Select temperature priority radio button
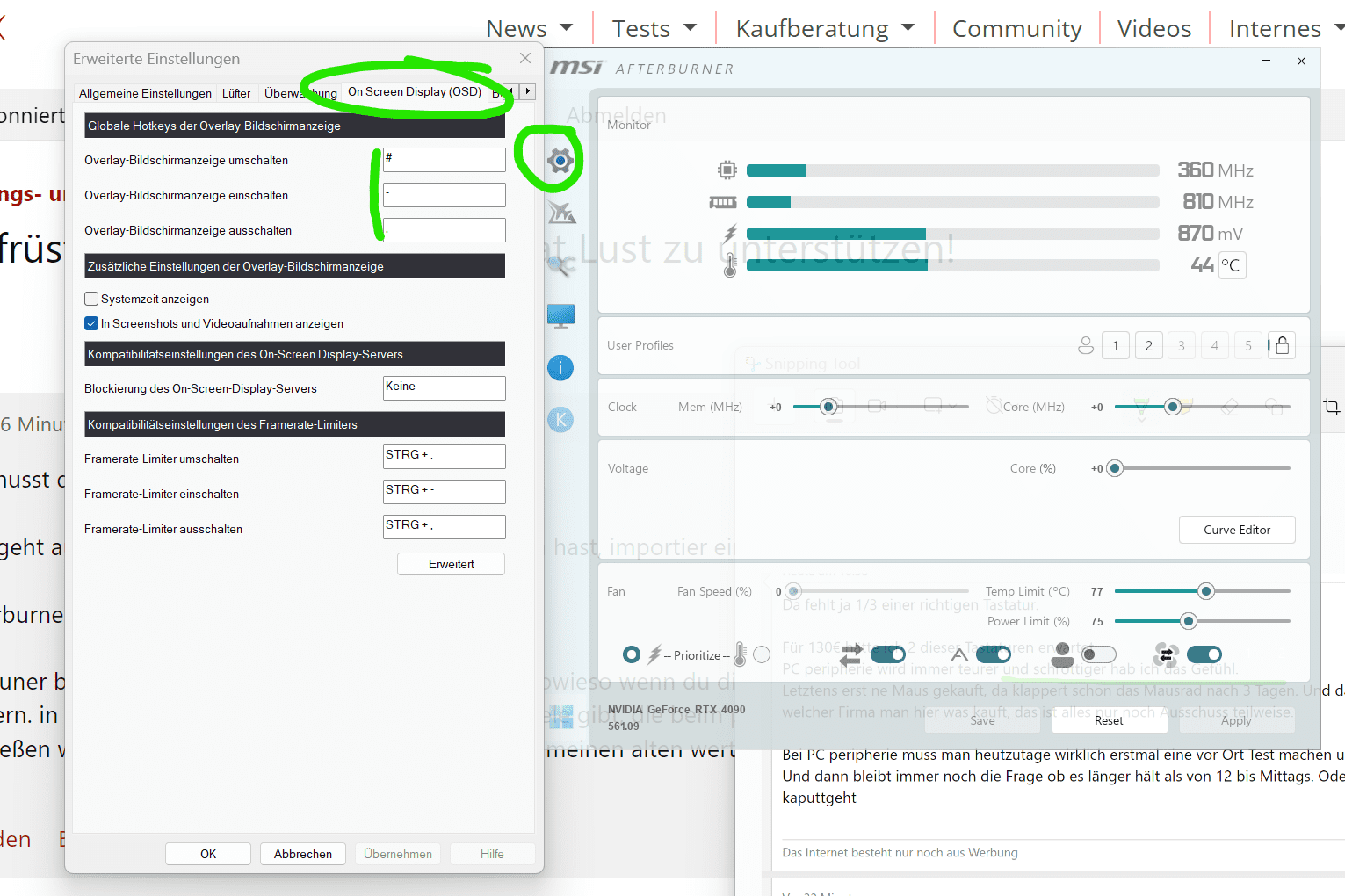Image resolution: width=1345 pixels, height=896 pixels. point(762,654)
